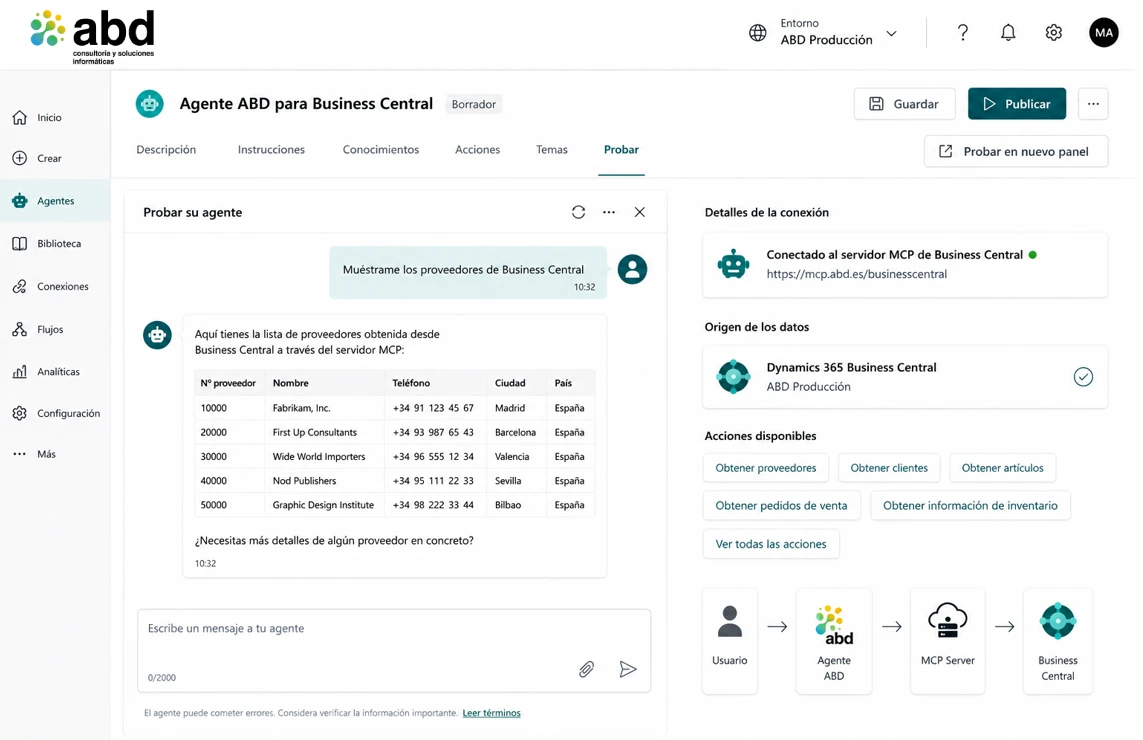This screenshot has width=1143, height=740.
Task: Open the more options menu beside Publicar
Action: pos(1093,104)
